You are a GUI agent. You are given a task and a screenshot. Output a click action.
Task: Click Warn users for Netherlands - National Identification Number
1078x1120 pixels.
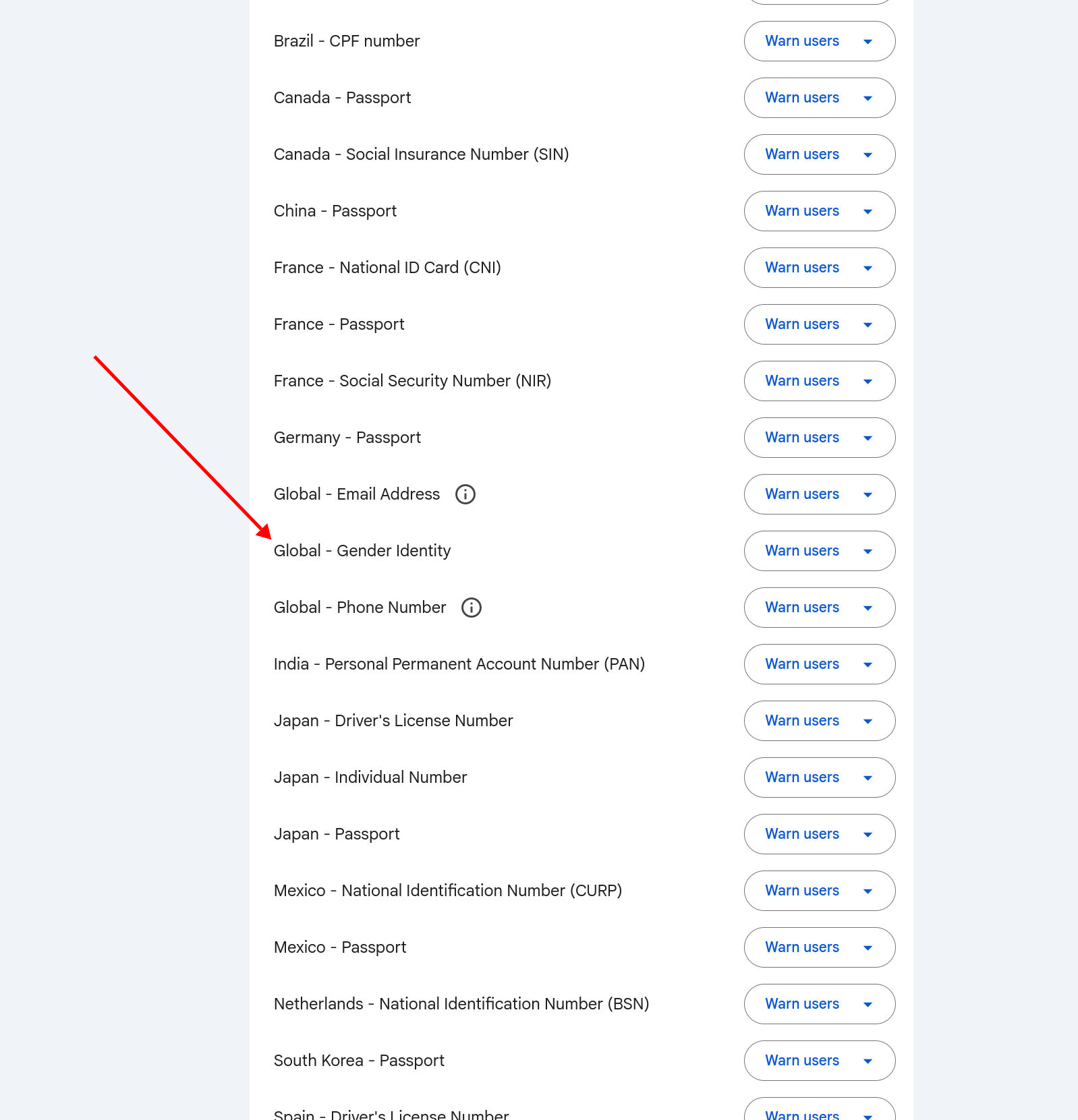[801, 1004]
